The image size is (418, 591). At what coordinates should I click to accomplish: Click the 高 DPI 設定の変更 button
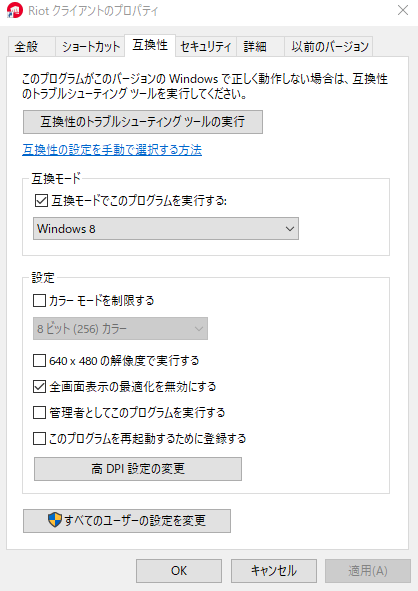(138, 469)
